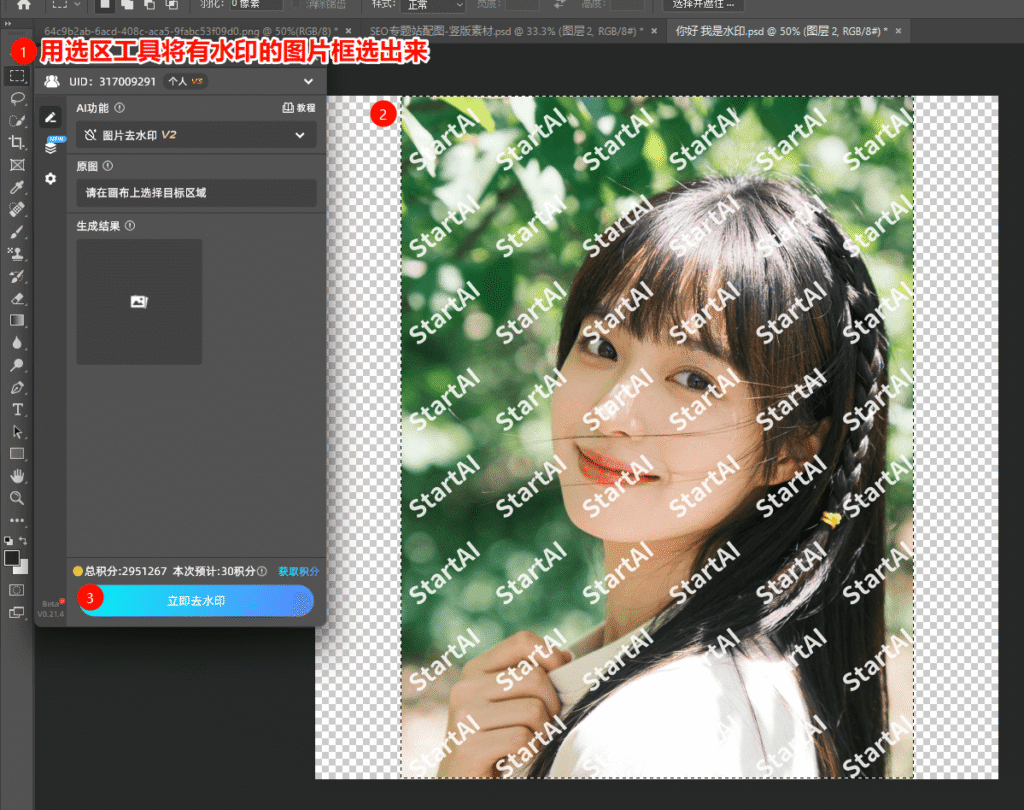Toggle Quick Mask mode in toolbar
Screen dimensions: 1024x810
tap(16, 590)
